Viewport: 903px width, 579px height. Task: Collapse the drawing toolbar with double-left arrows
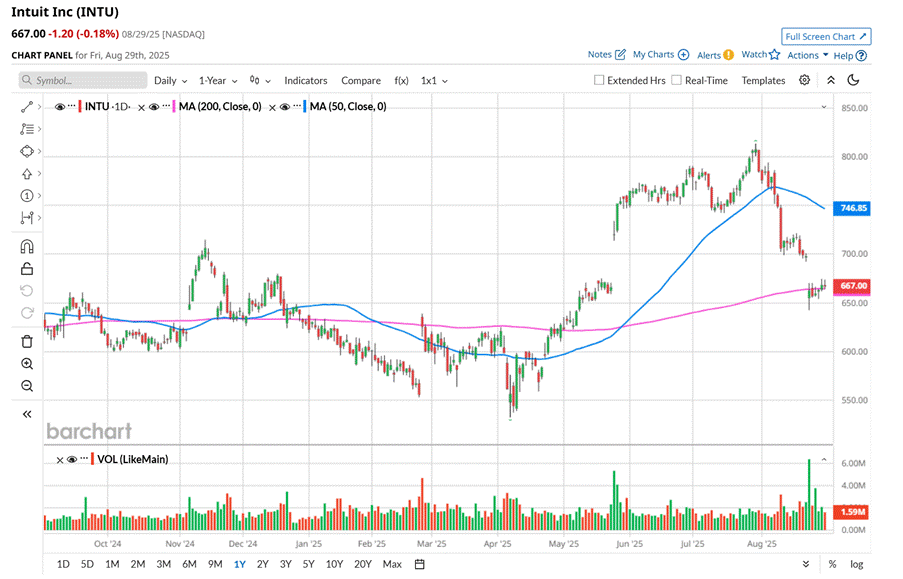tap(26, 414)
